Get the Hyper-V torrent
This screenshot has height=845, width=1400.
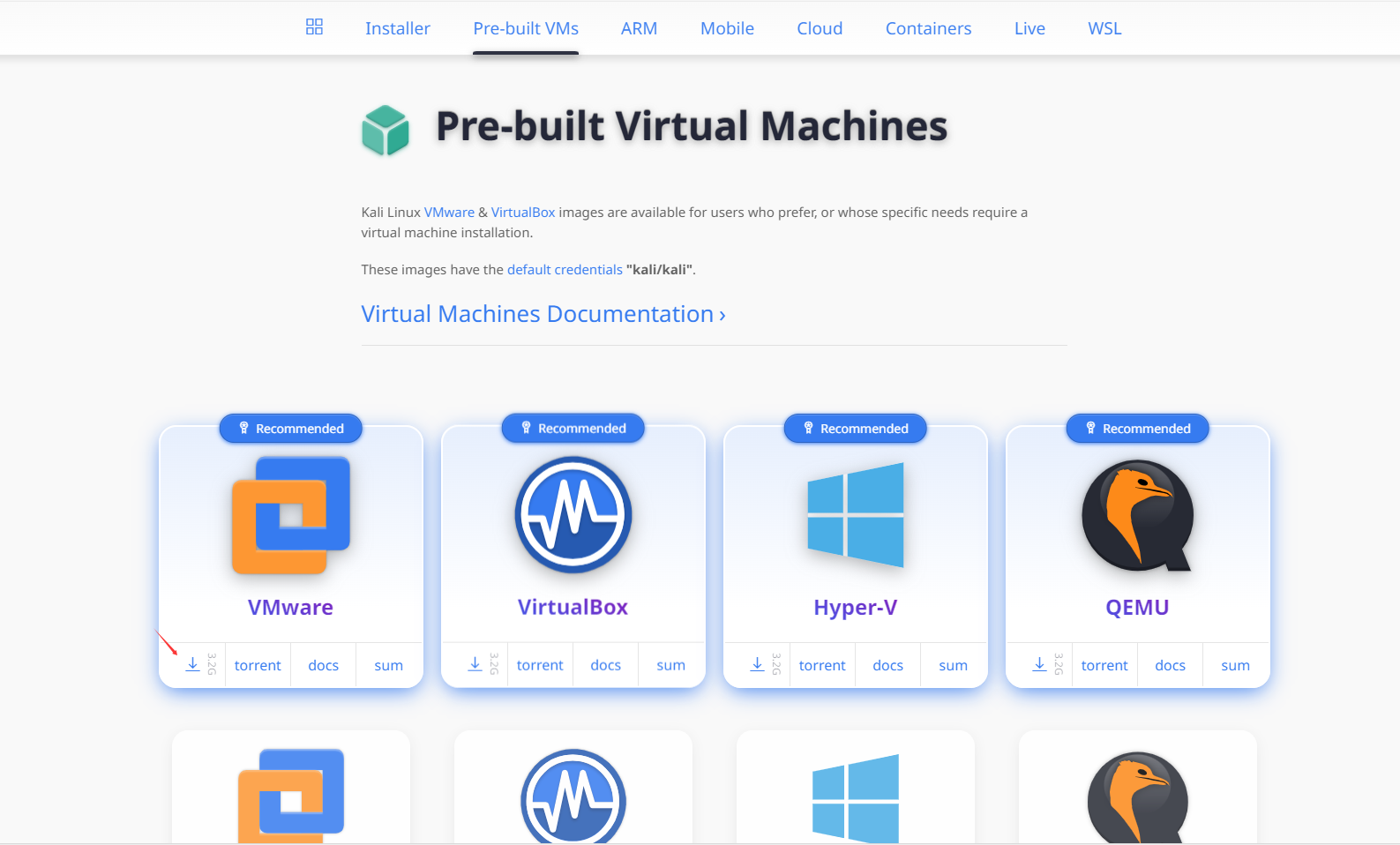[x=822, y=666]
